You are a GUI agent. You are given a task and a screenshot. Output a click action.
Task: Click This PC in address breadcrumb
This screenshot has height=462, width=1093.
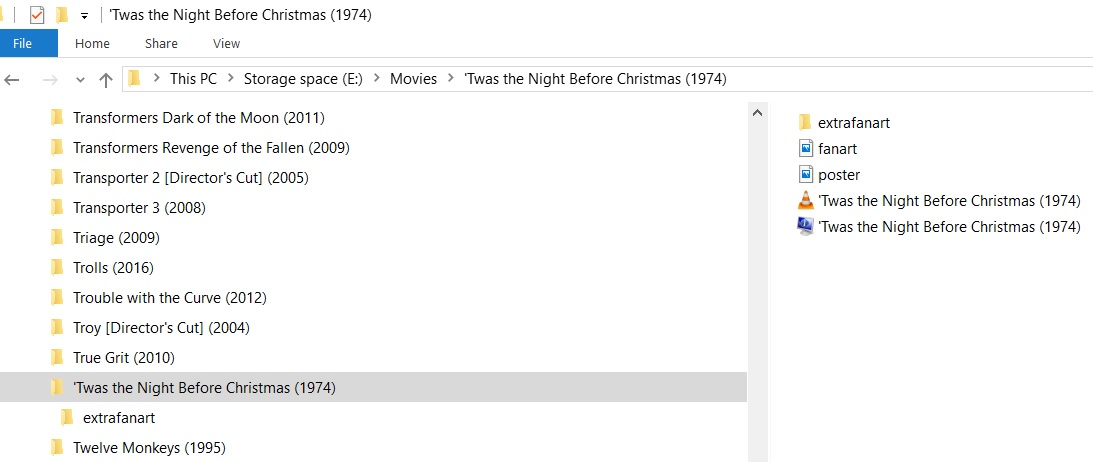[193, 79]
